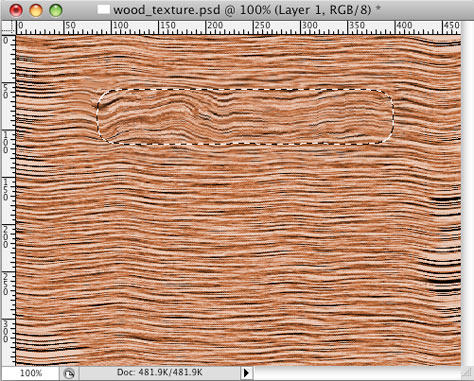Click the Doc: 481.9K/481.9K info readout
This screenshot has height=381, width=474.
click(159, 372)
